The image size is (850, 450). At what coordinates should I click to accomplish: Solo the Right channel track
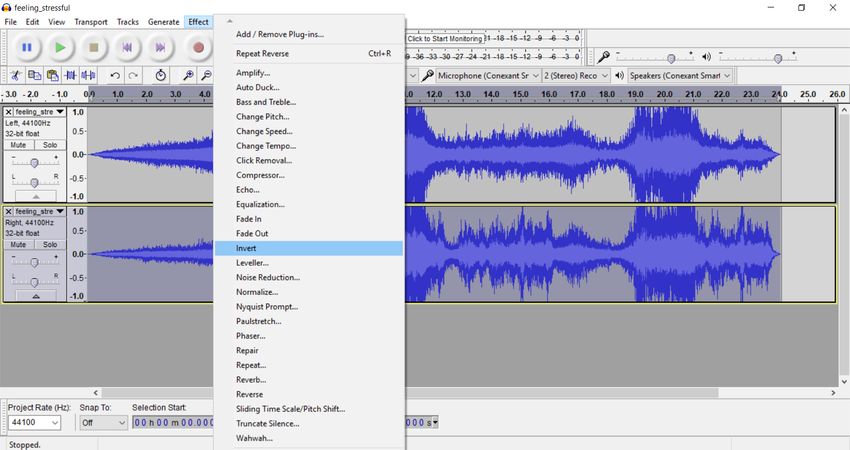click(50, 245)
